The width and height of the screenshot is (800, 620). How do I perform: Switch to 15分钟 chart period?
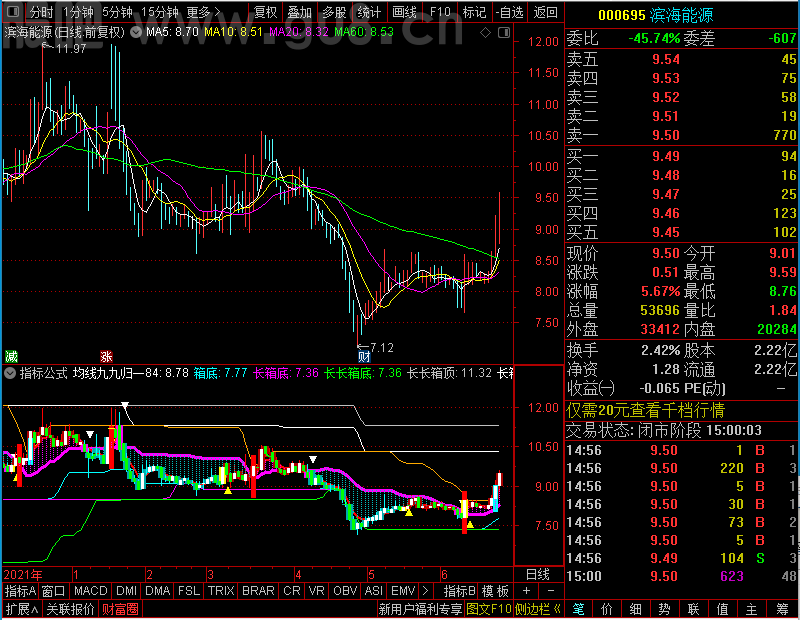160,12
